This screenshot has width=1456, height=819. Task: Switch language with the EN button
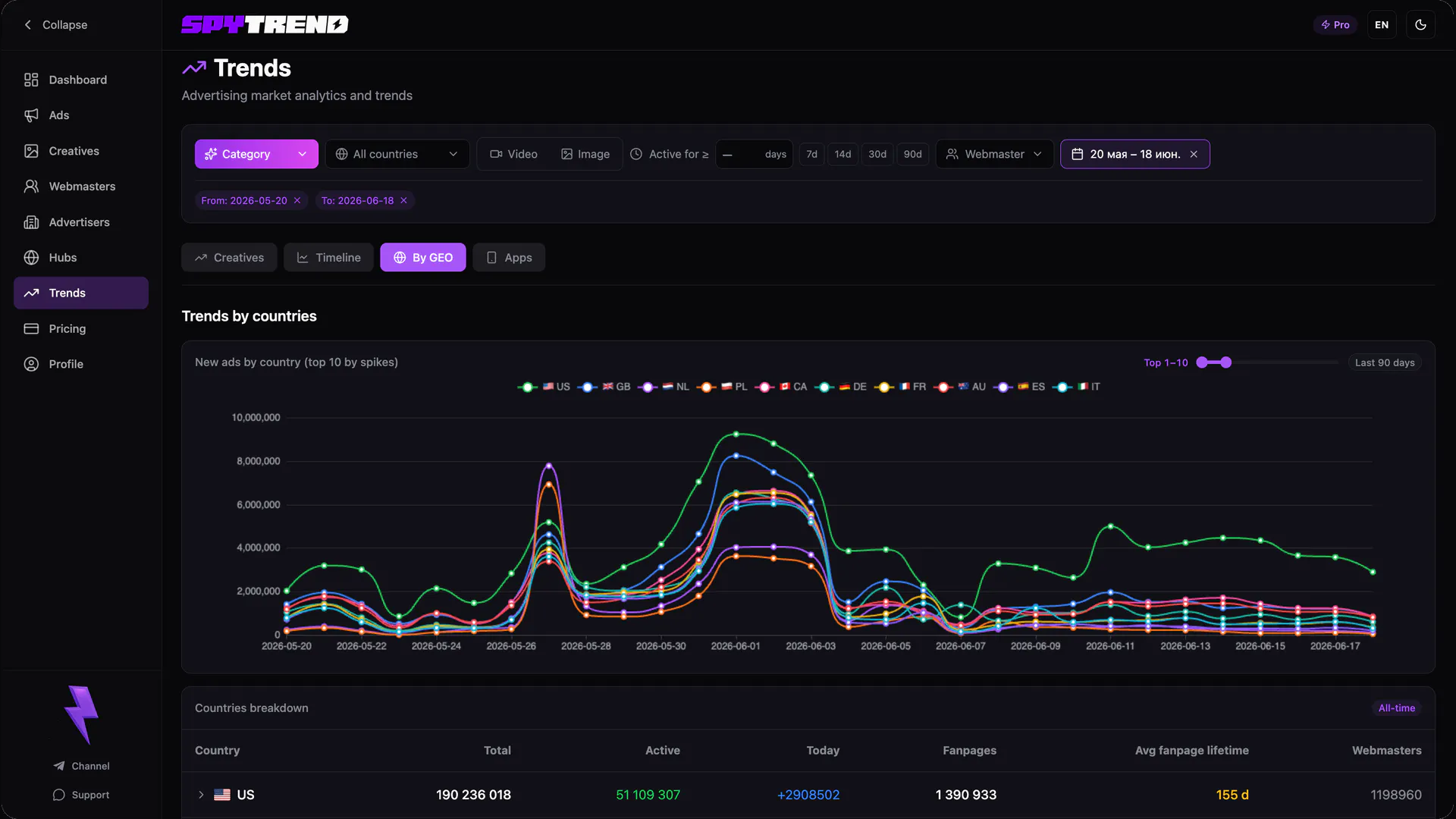click(1382, 25)
